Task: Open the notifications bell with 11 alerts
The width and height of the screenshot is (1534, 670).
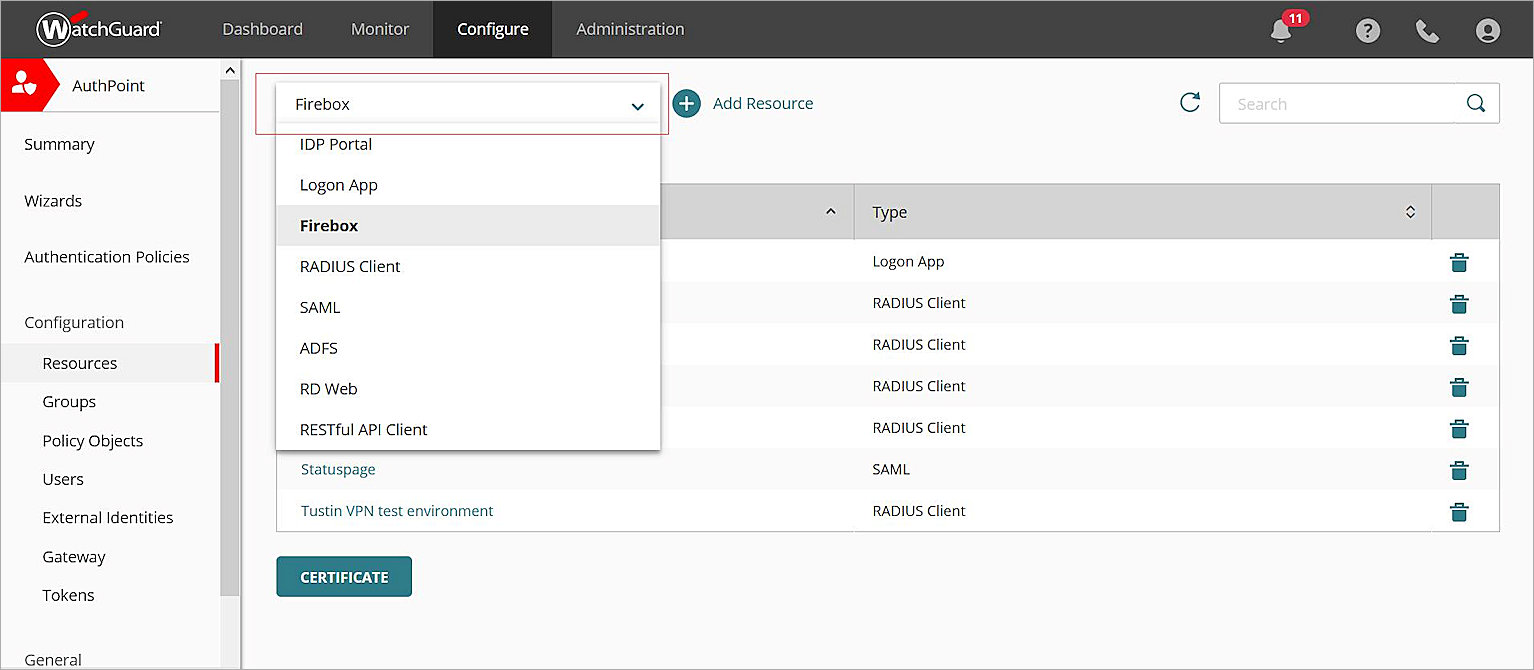Action: coord(1281,30)
